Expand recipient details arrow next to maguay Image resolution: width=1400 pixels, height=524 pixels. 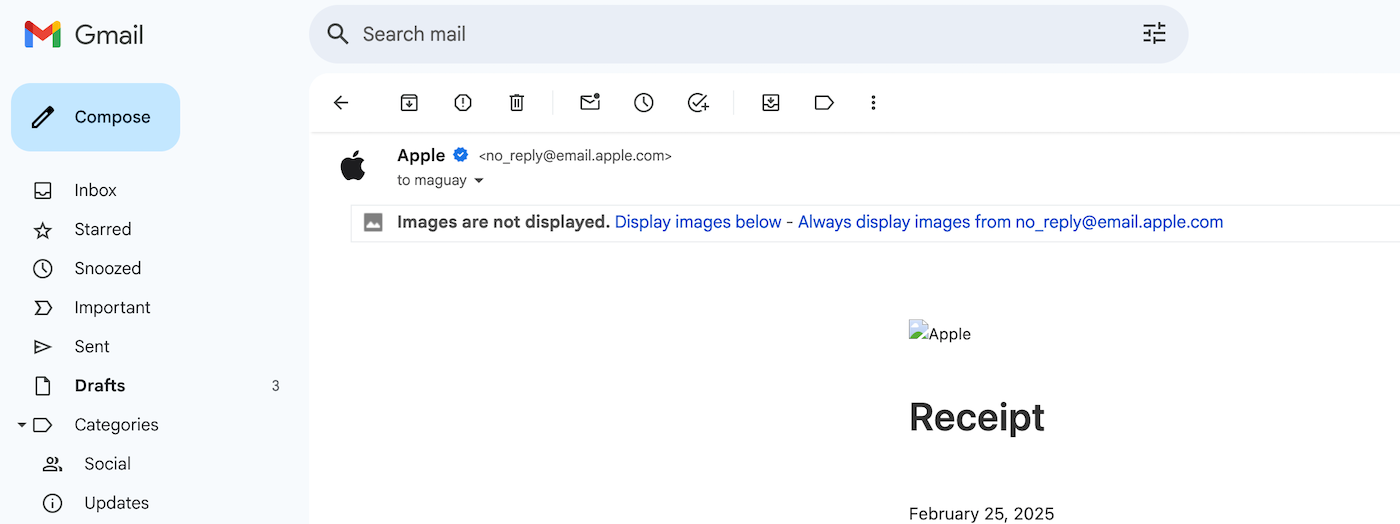tap(479, 181)
